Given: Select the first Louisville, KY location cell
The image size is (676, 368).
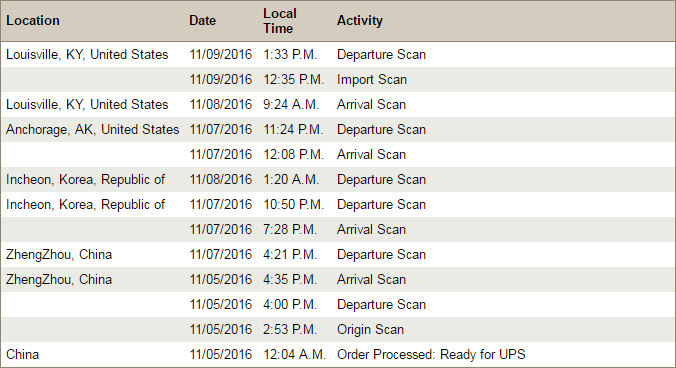Looking at the screenshot, I should tap(87, 55).
